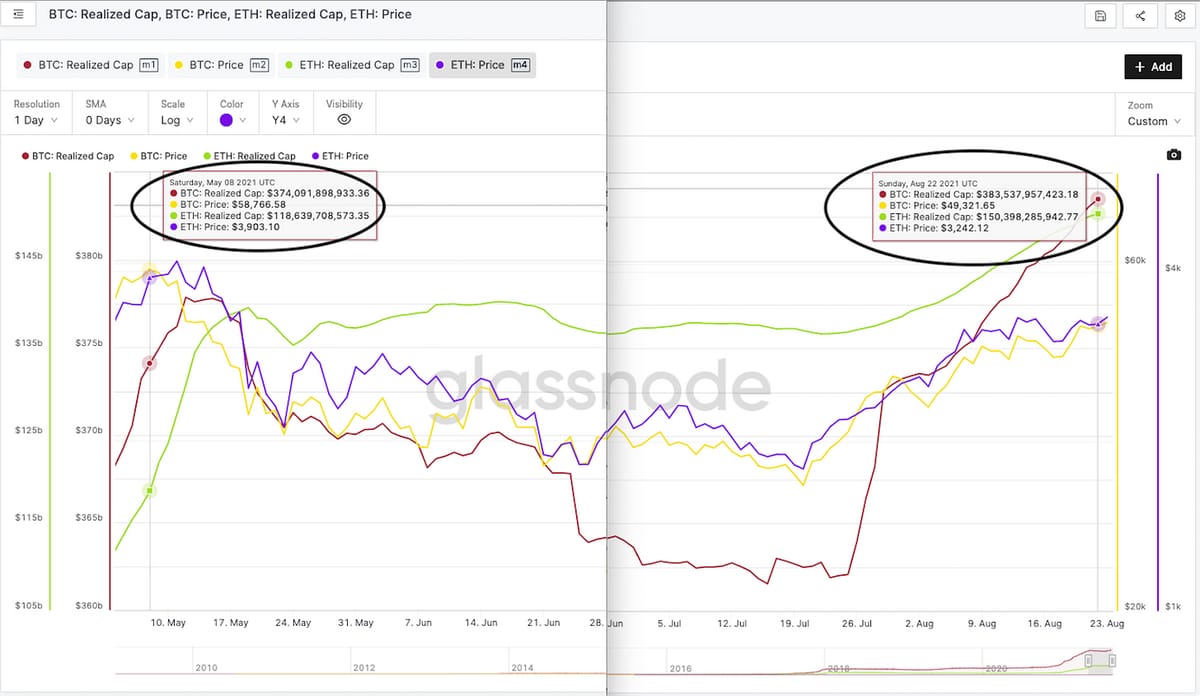Click the 10. May x-axis label
Image resolution: width=1200 pixels, height=696 pixels.
167,623
